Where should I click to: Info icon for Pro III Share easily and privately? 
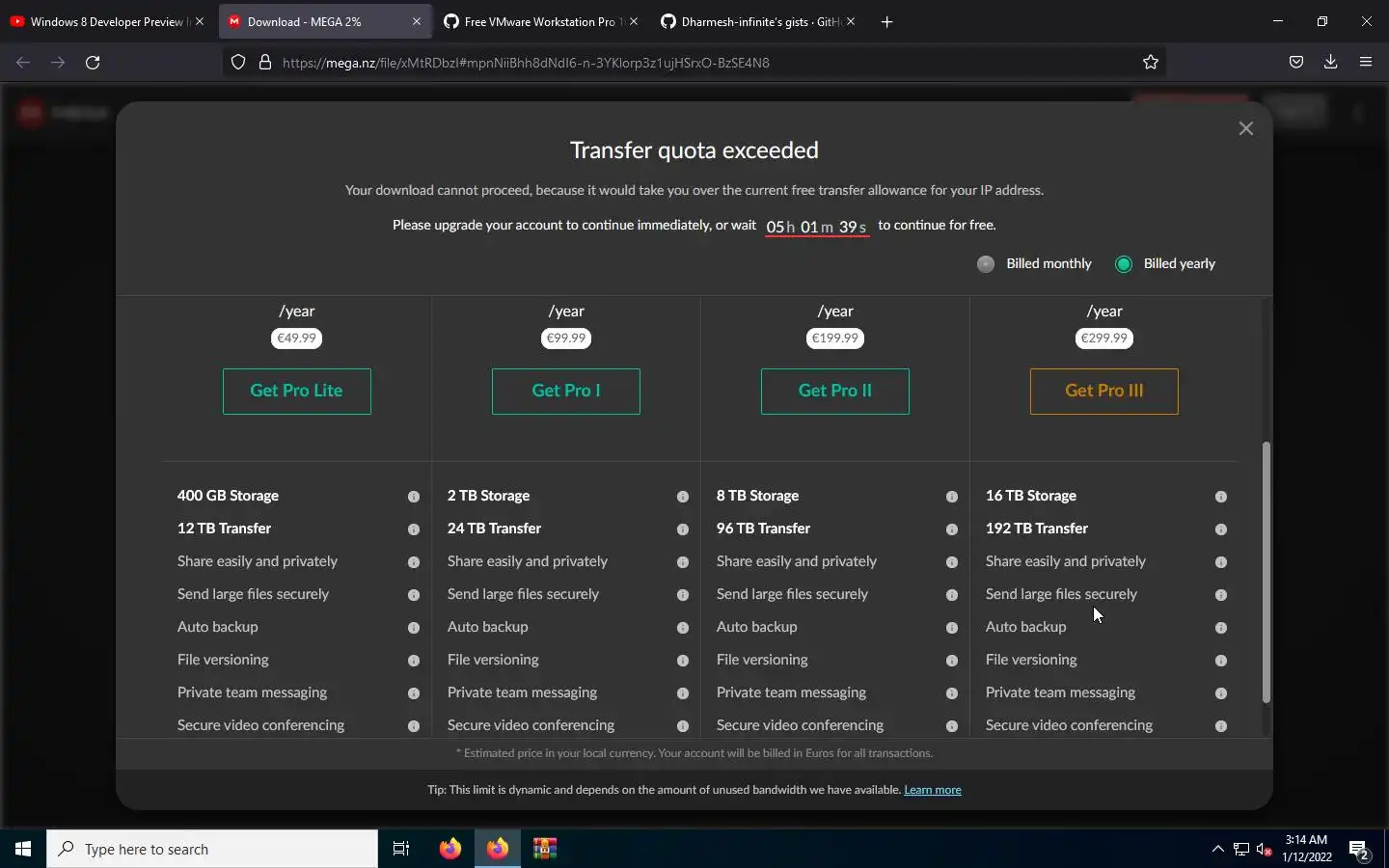pyautogui.click(x=1221, y=562)
